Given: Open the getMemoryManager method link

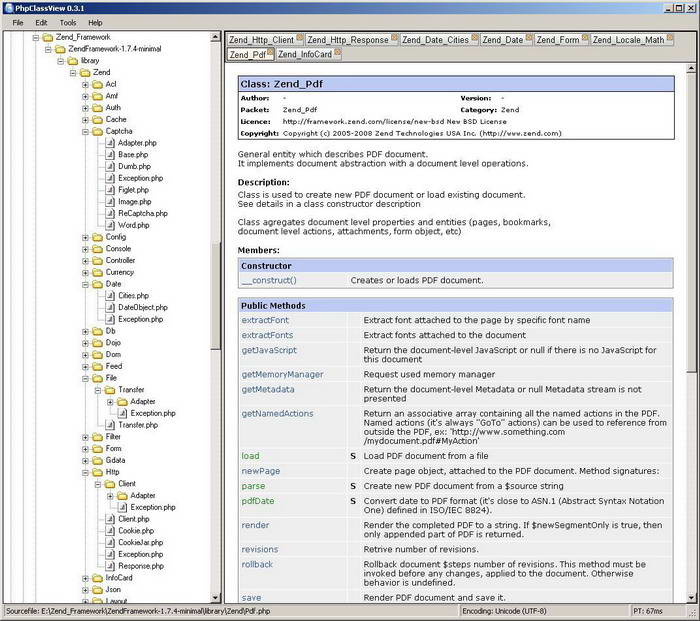Looking at the screenshot, I should pos(282,374).
